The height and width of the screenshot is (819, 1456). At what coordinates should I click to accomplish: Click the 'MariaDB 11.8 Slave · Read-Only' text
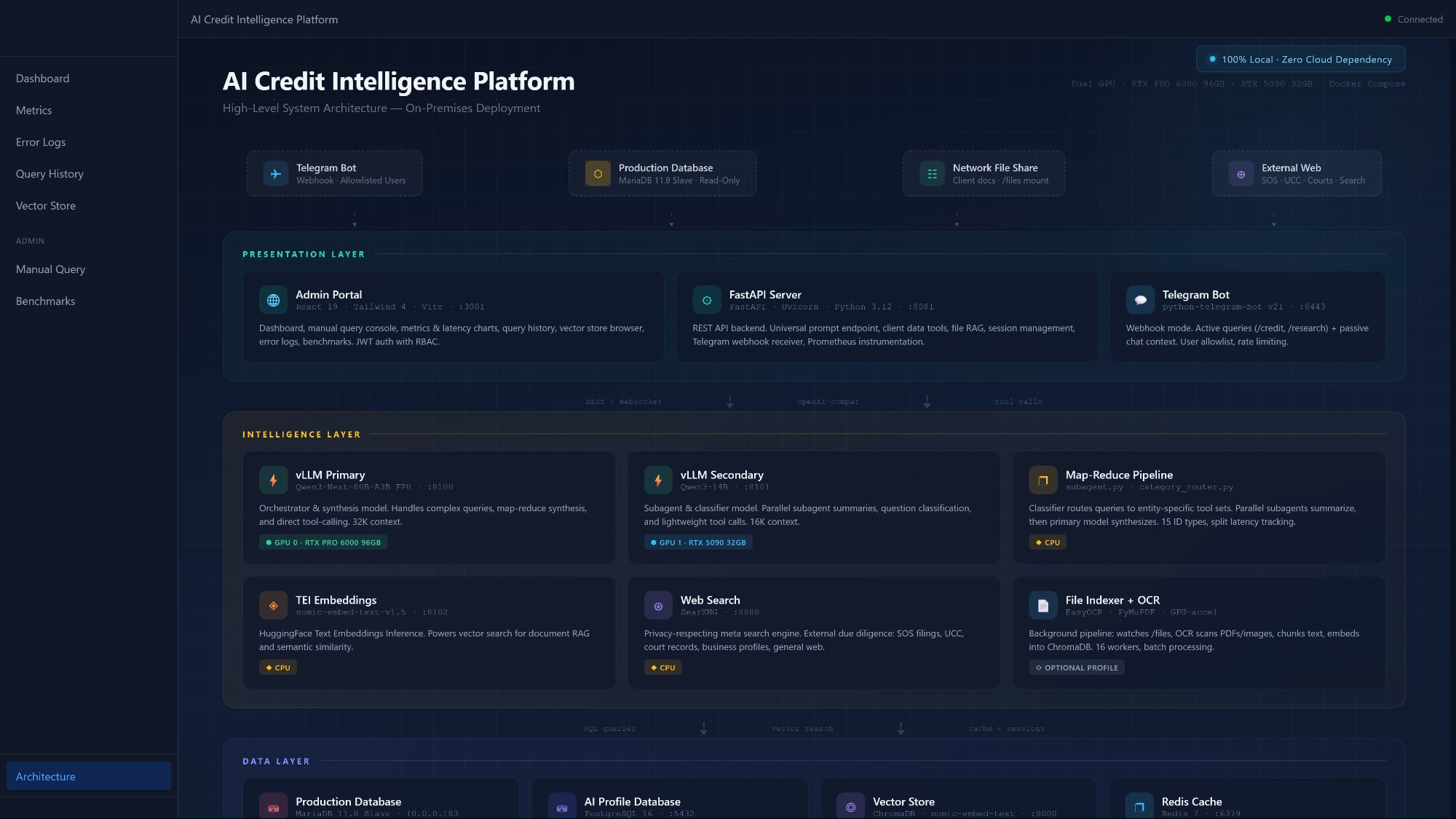click(679, 181)
